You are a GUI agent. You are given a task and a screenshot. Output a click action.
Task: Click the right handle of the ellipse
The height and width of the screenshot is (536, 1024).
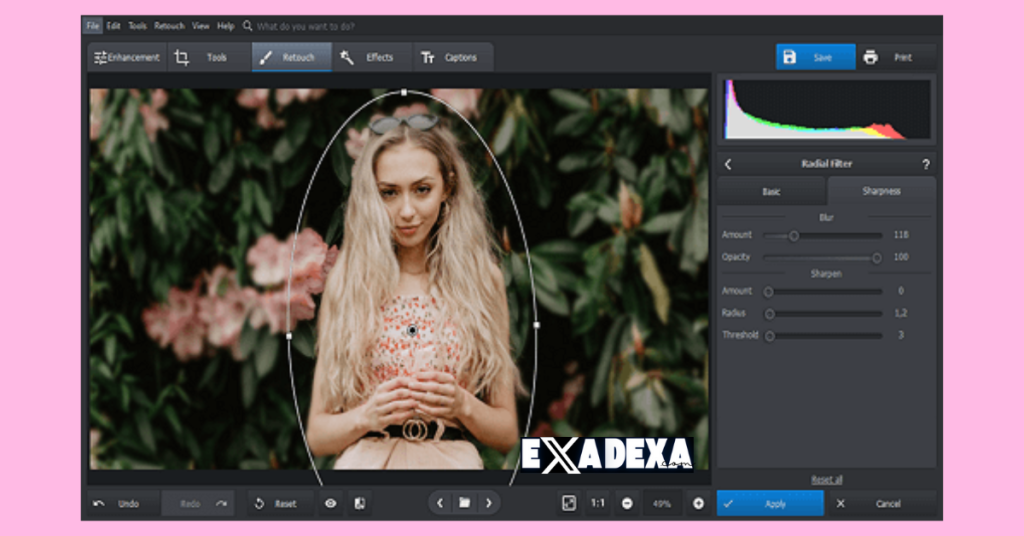coord(536,324)
